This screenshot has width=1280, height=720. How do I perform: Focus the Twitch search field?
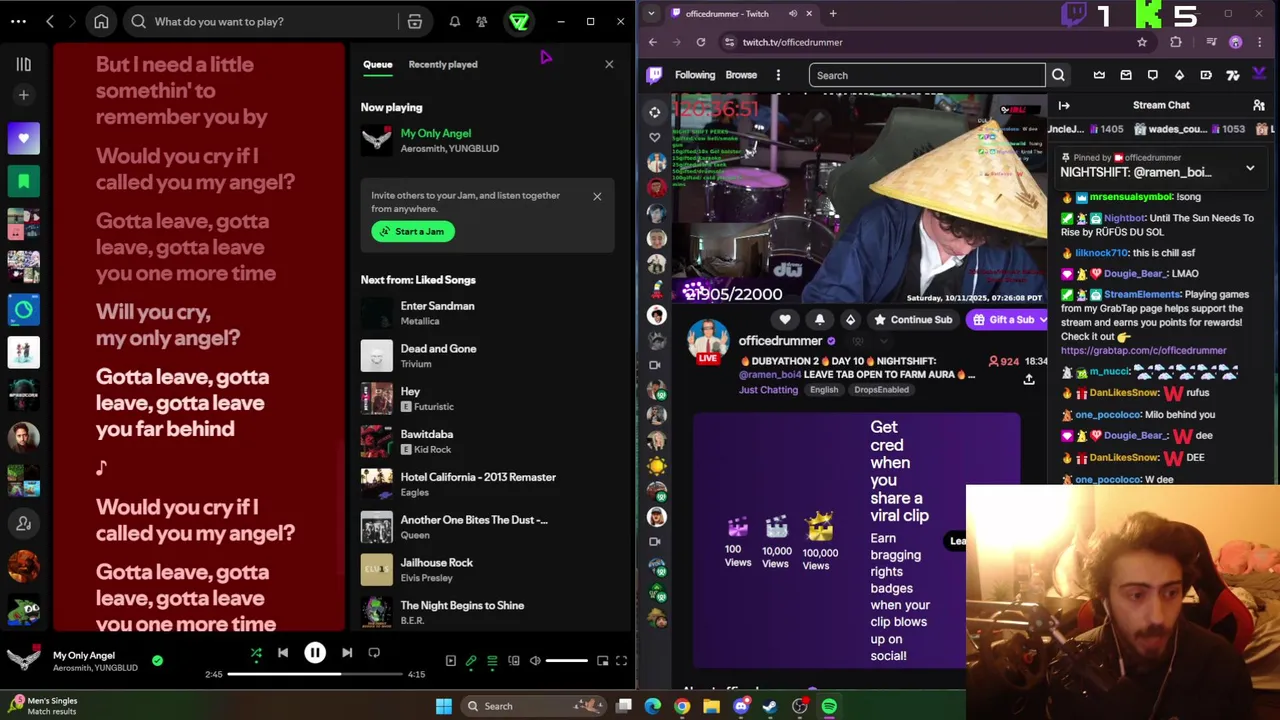tap(927, 75)
